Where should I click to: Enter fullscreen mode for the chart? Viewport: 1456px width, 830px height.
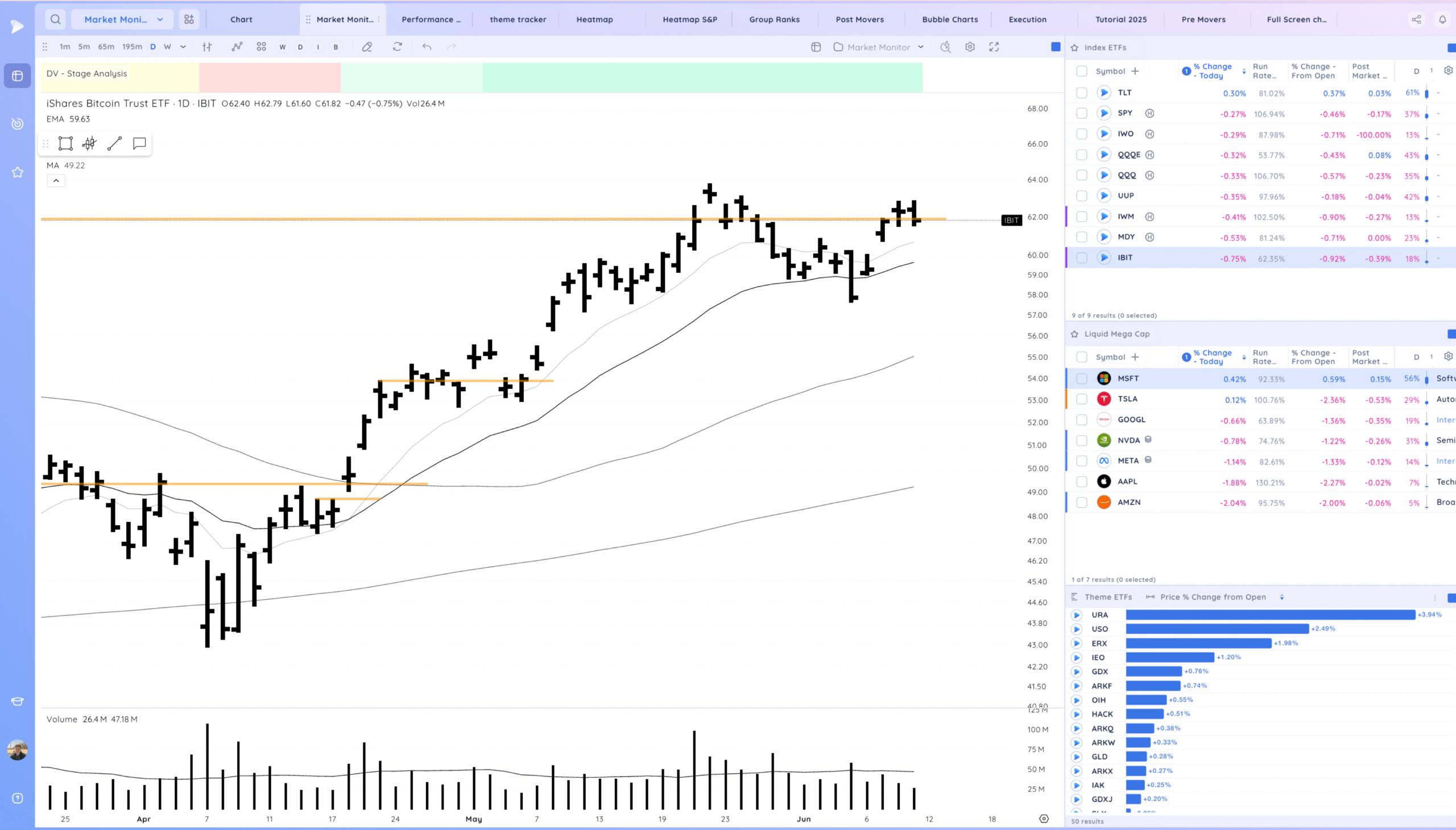(994, 47)
